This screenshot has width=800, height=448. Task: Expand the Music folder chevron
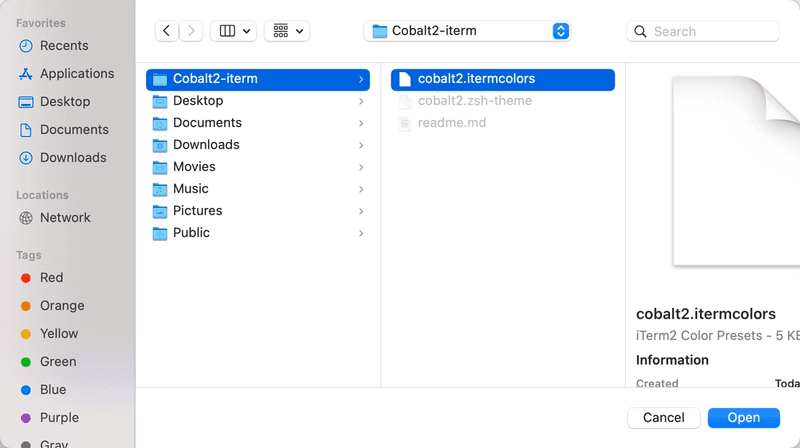(361, 189)
